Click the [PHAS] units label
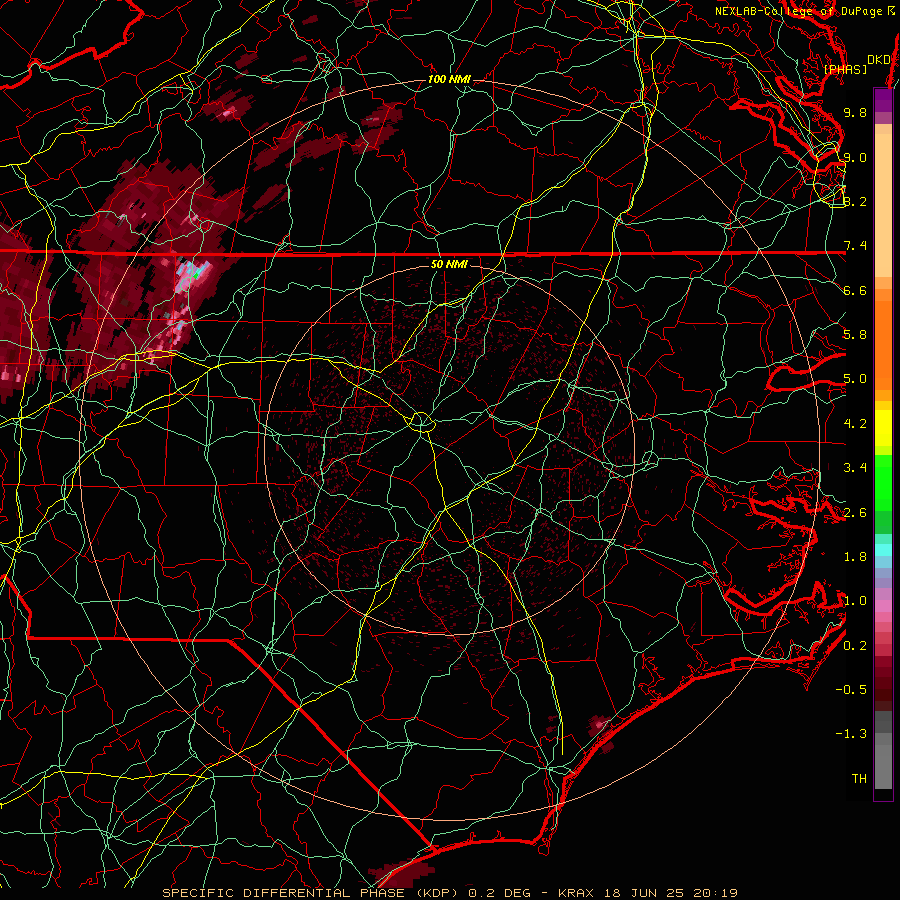Image resolution: width=900 pixels, height=900 pixels. click(845, 70)
